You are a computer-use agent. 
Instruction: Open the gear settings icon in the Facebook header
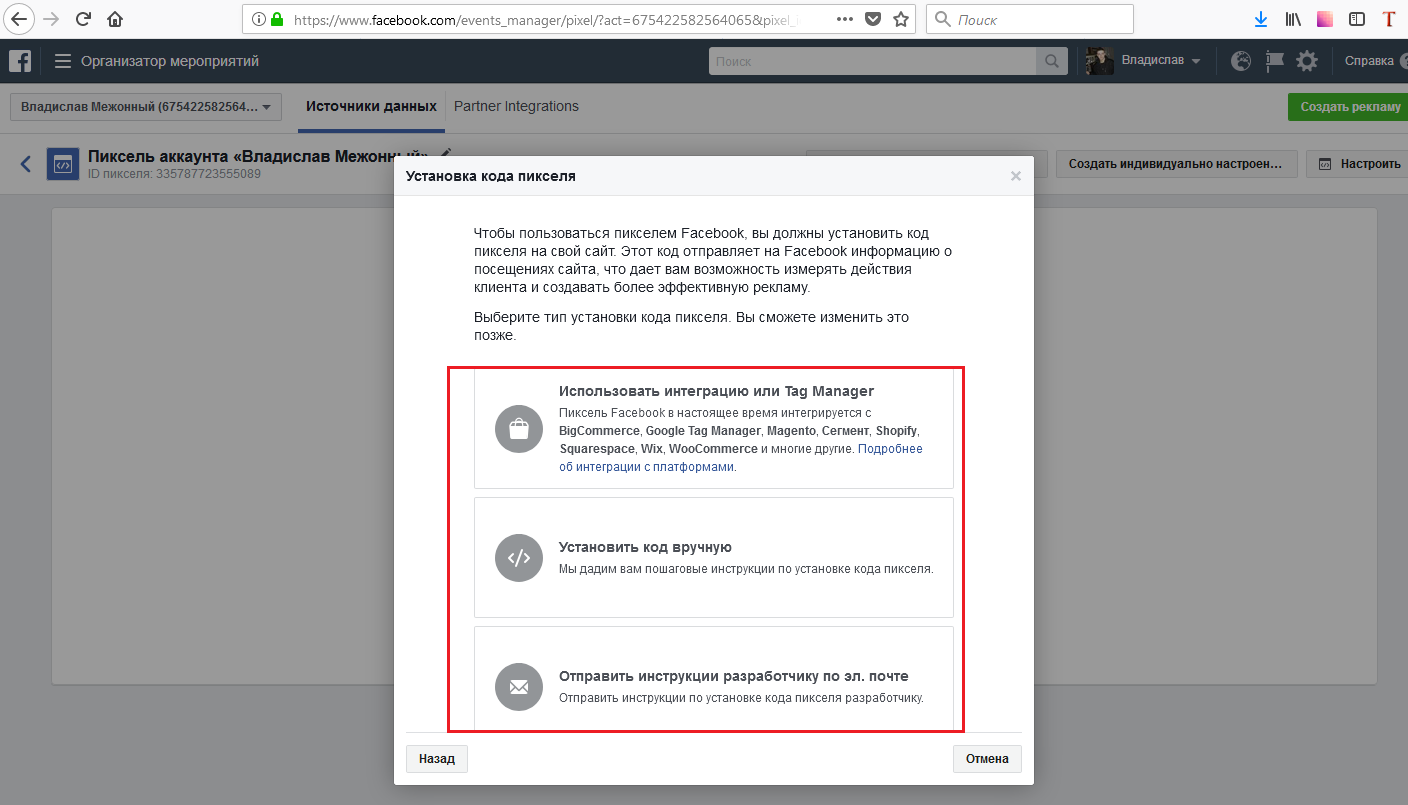click(1307, 61)
